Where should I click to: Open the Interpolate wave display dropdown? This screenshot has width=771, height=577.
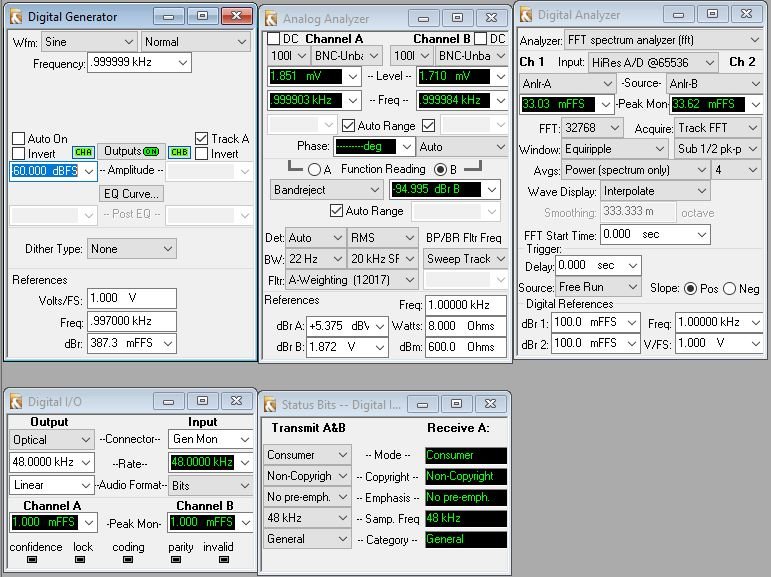click(654, 191)
